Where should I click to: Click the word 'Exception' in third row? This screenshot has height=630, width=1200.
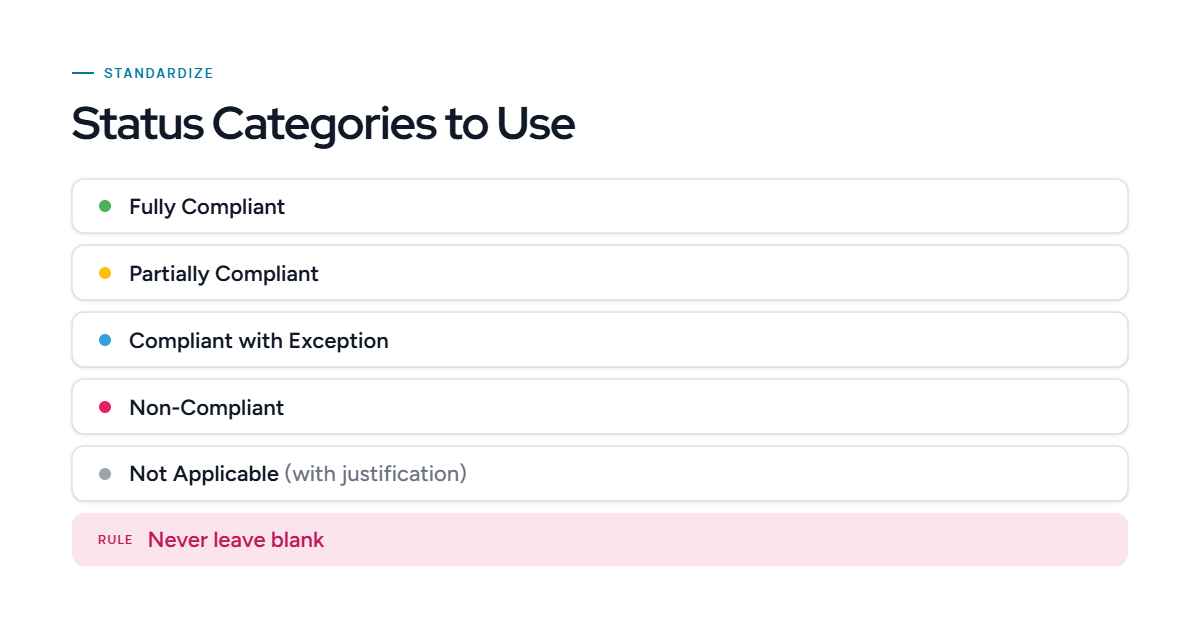click(x=339, y=341)
